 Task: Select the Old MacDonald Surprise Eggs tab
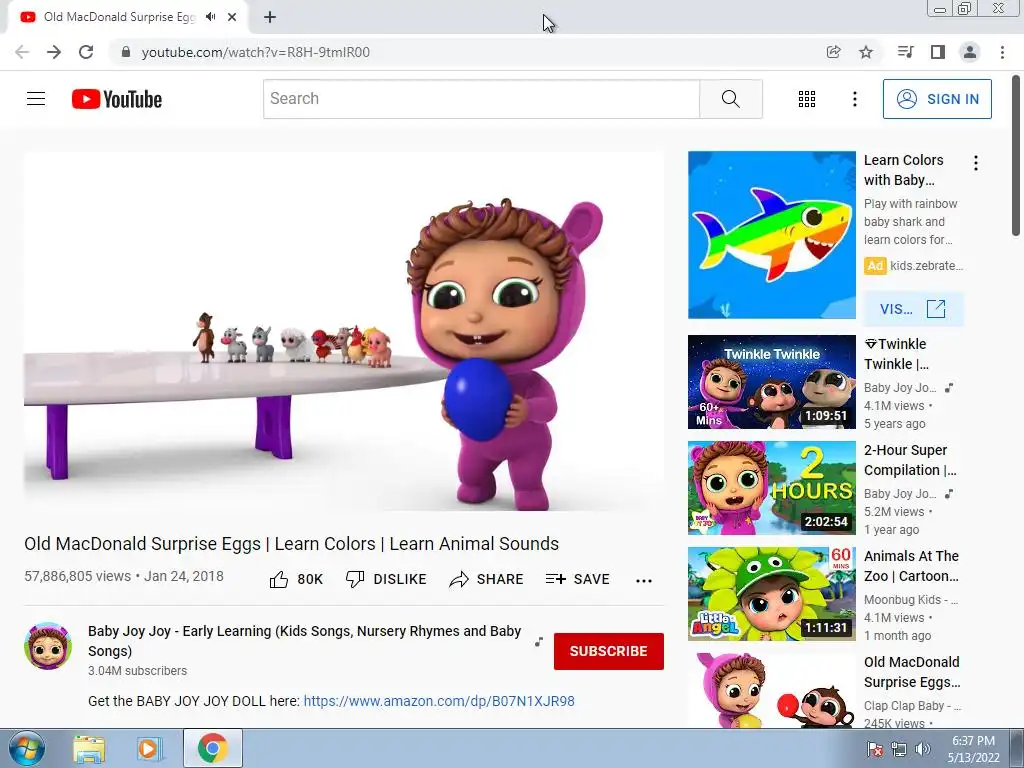click(x=120, y=17)
